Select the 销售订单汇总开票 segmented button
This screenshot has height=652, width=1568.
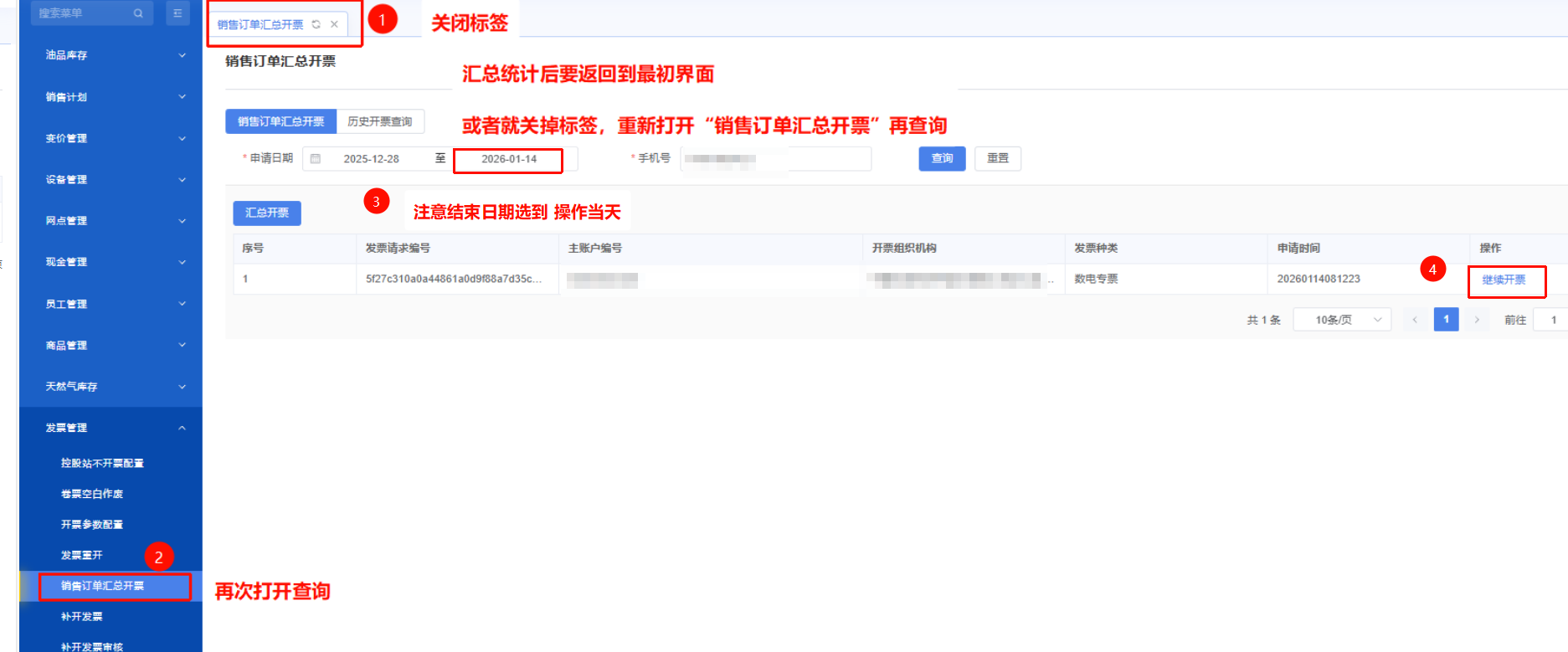click(x=280, y=121)
